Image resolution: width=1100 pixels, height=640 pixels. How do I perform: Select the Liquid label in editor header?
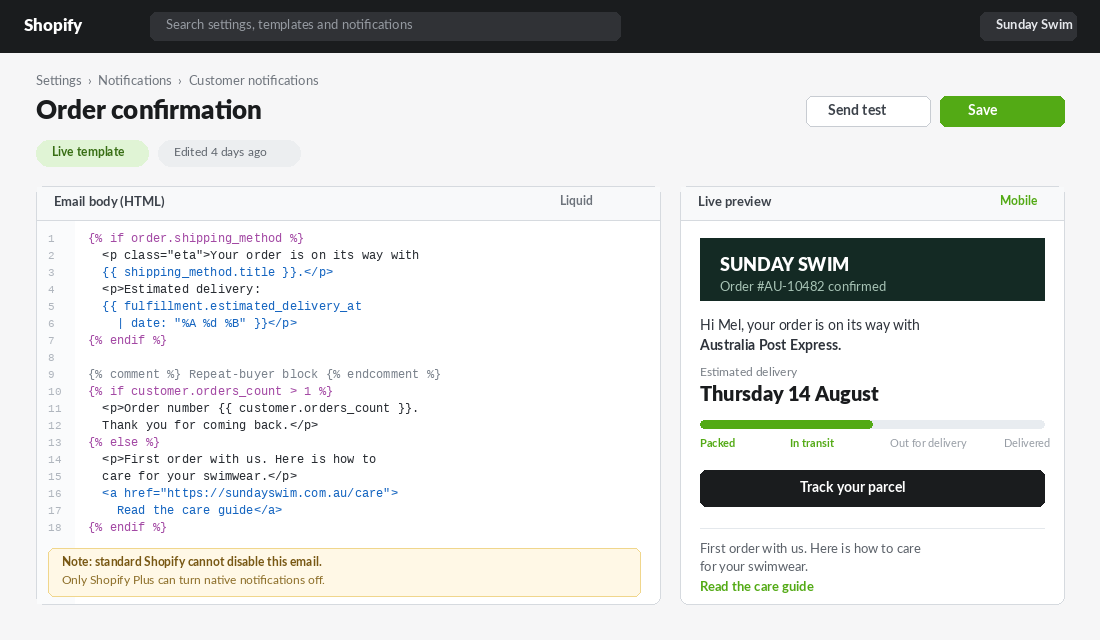coord(576,201)
